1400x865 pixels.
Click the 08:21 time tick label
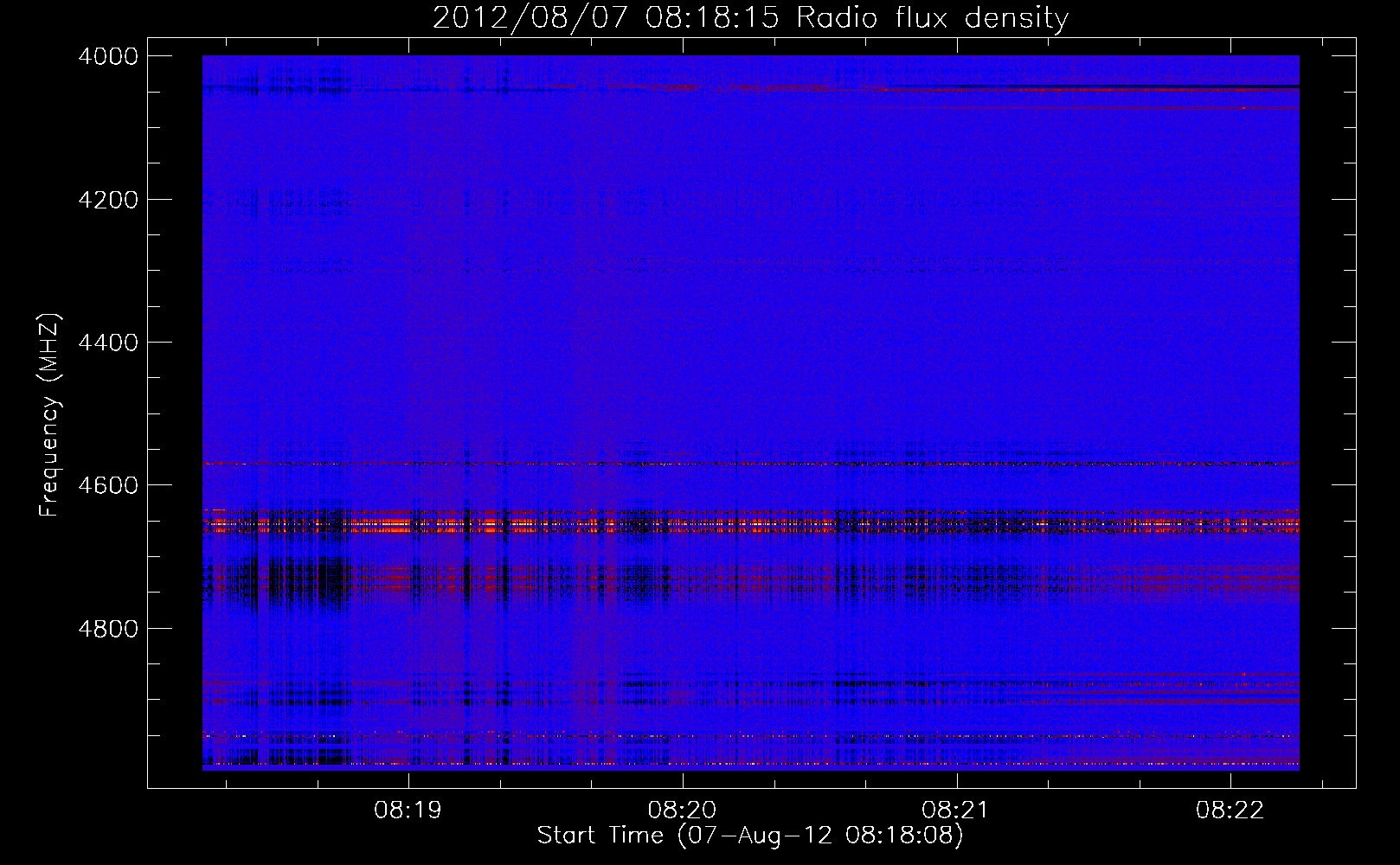955,811
